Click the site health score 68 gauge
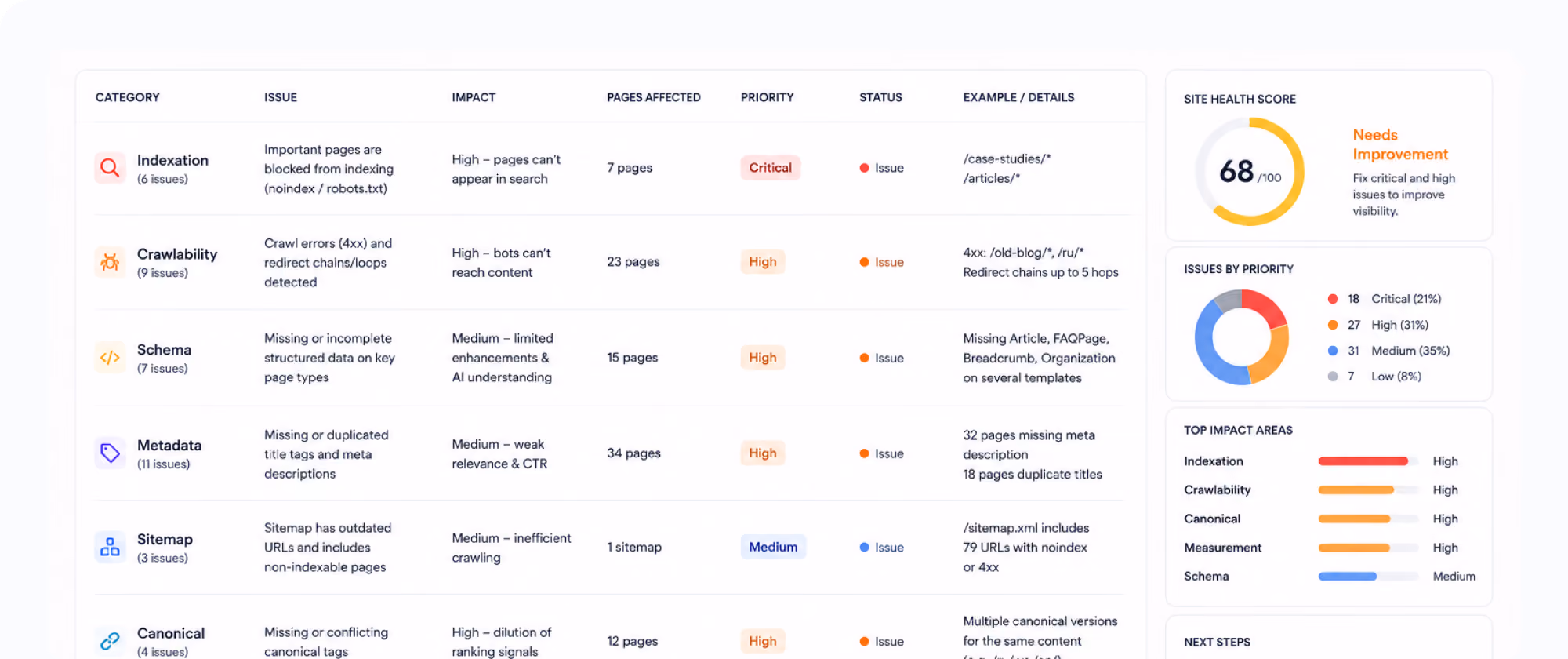1568x659 pixels. [x=1250, y=171]
